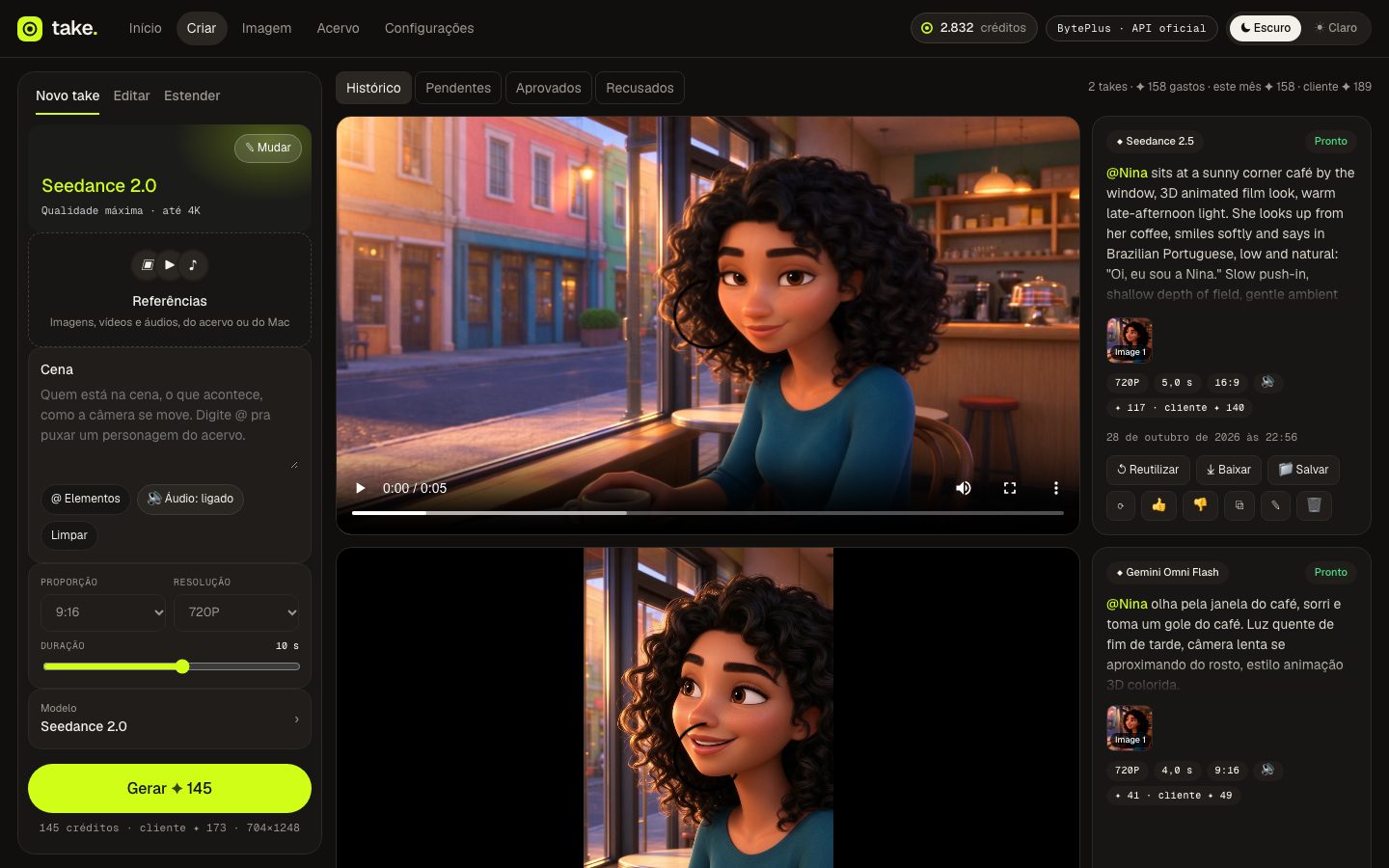
Task: Add references via the media icons
Action: (170, 264)
